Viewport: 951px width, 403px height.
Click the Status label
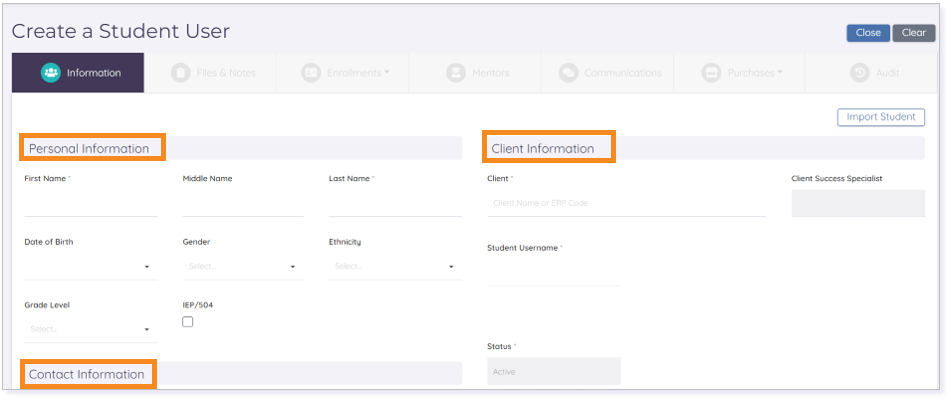(499, 347)
